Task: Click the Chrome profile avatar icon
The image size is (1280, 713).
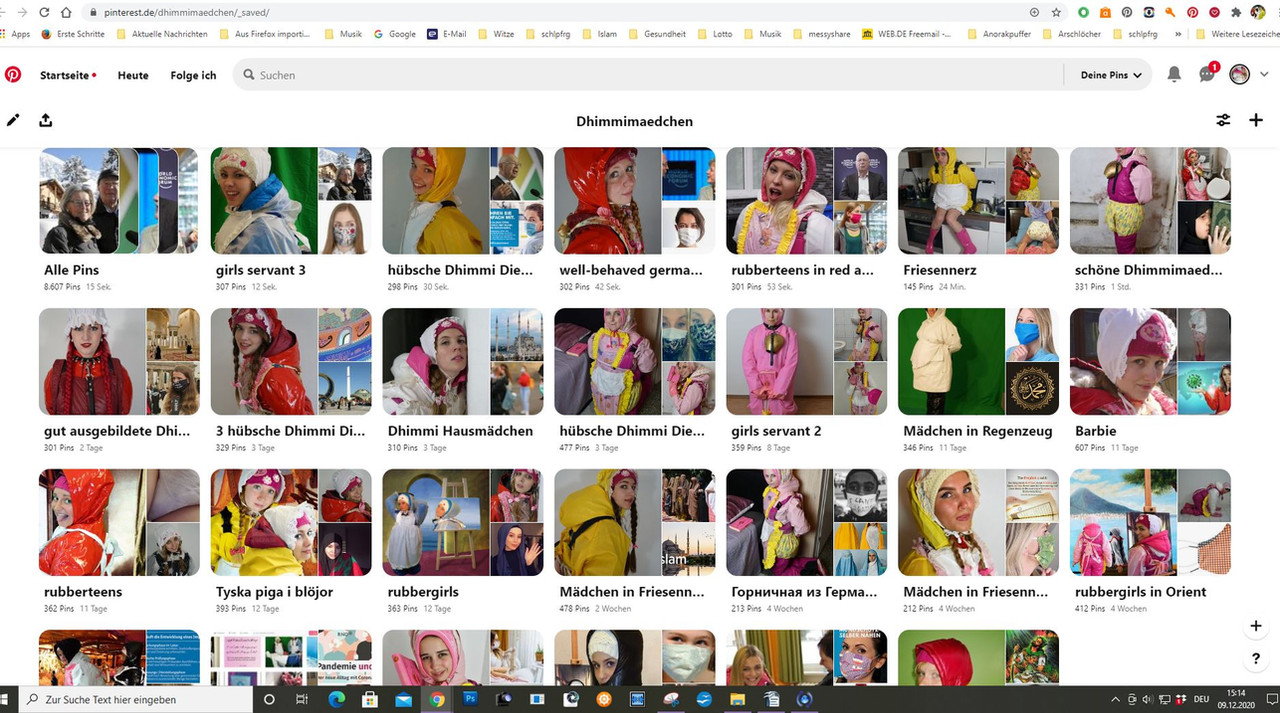Action: [1258, 13]
